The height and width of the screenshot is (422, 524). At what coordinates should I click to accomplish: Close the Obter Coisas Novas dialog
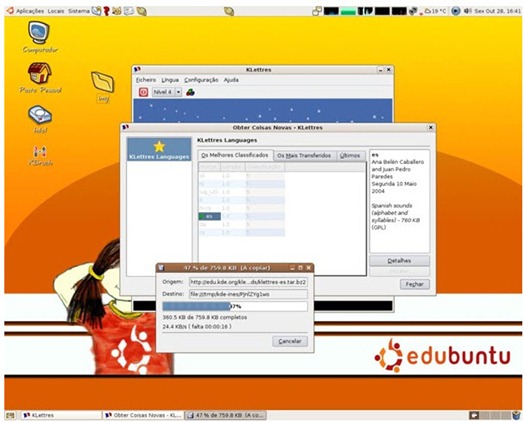coord(431,127)
